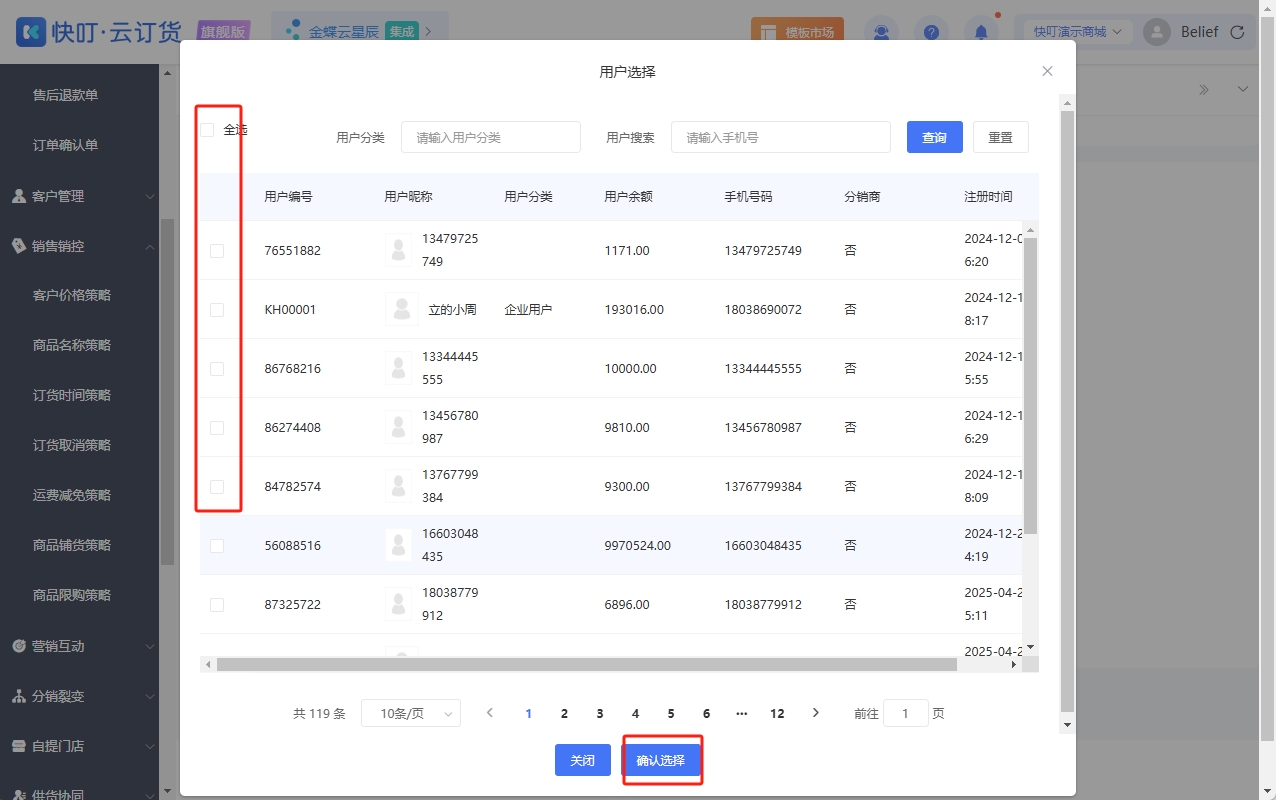Click the avatar of user 13344445555
1276x800 pixels.
[399, 368]
